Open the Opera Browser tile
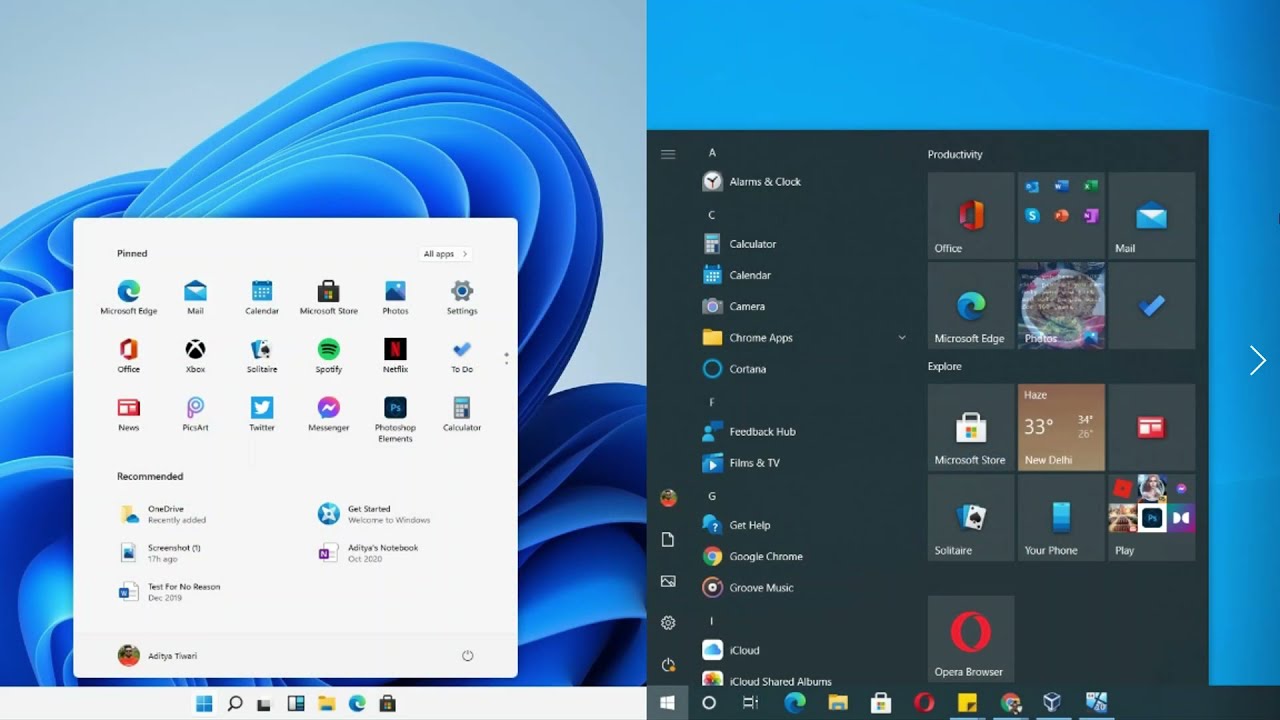 point(971,639)
